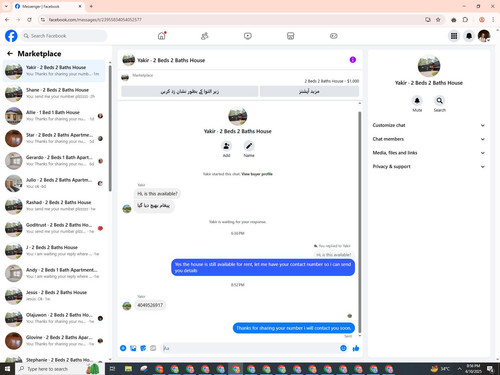Search in conversation magnifier icon

pyautogui.click(x=440, y=100)
